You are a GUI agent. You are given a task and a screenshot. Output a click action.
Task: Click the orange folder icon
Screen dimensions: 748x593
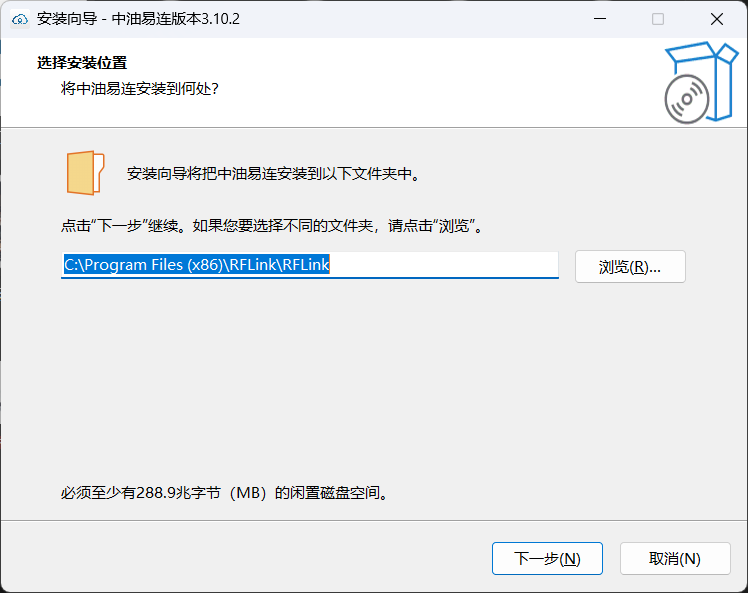85,173
